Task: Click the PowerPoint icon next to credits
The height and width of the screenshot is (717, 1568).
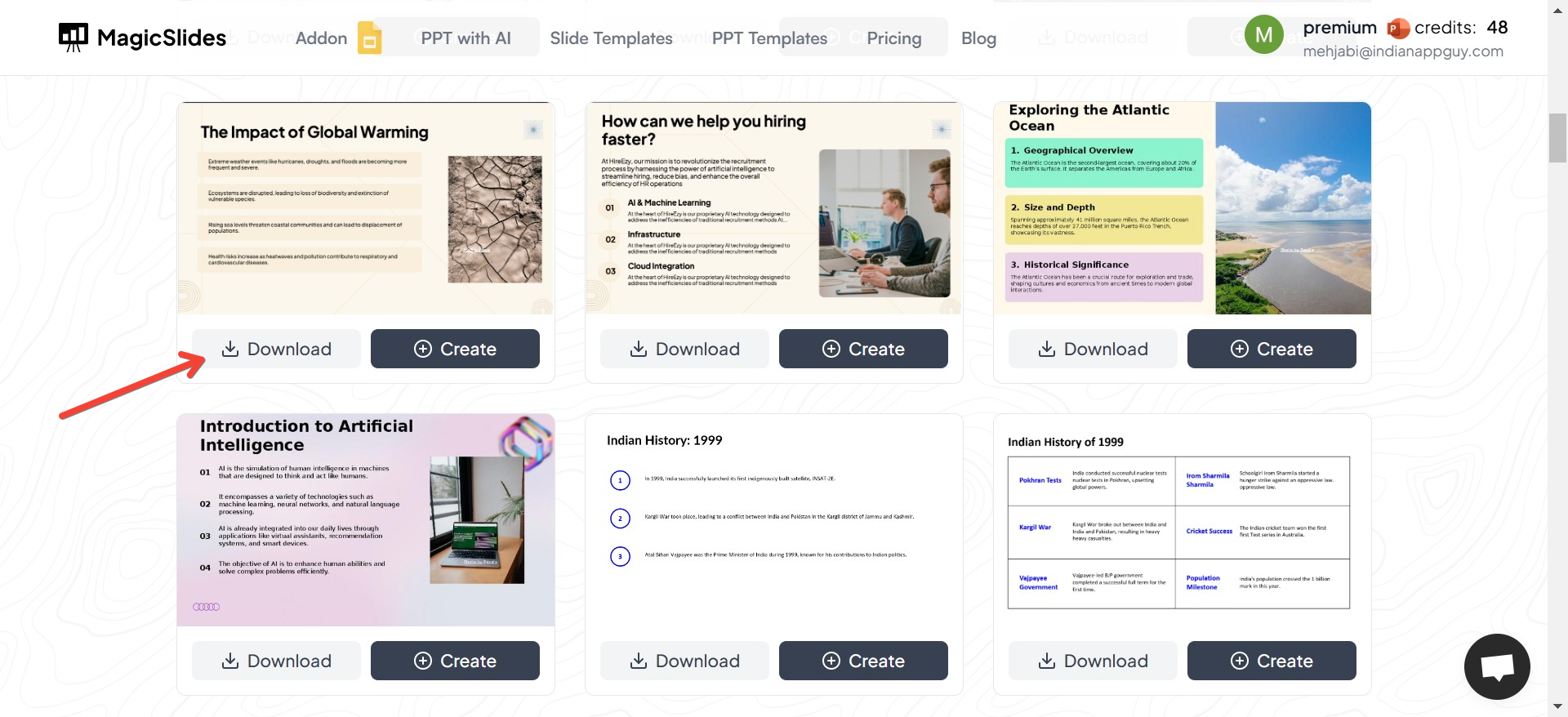Action: click(x=1398, y=29)
